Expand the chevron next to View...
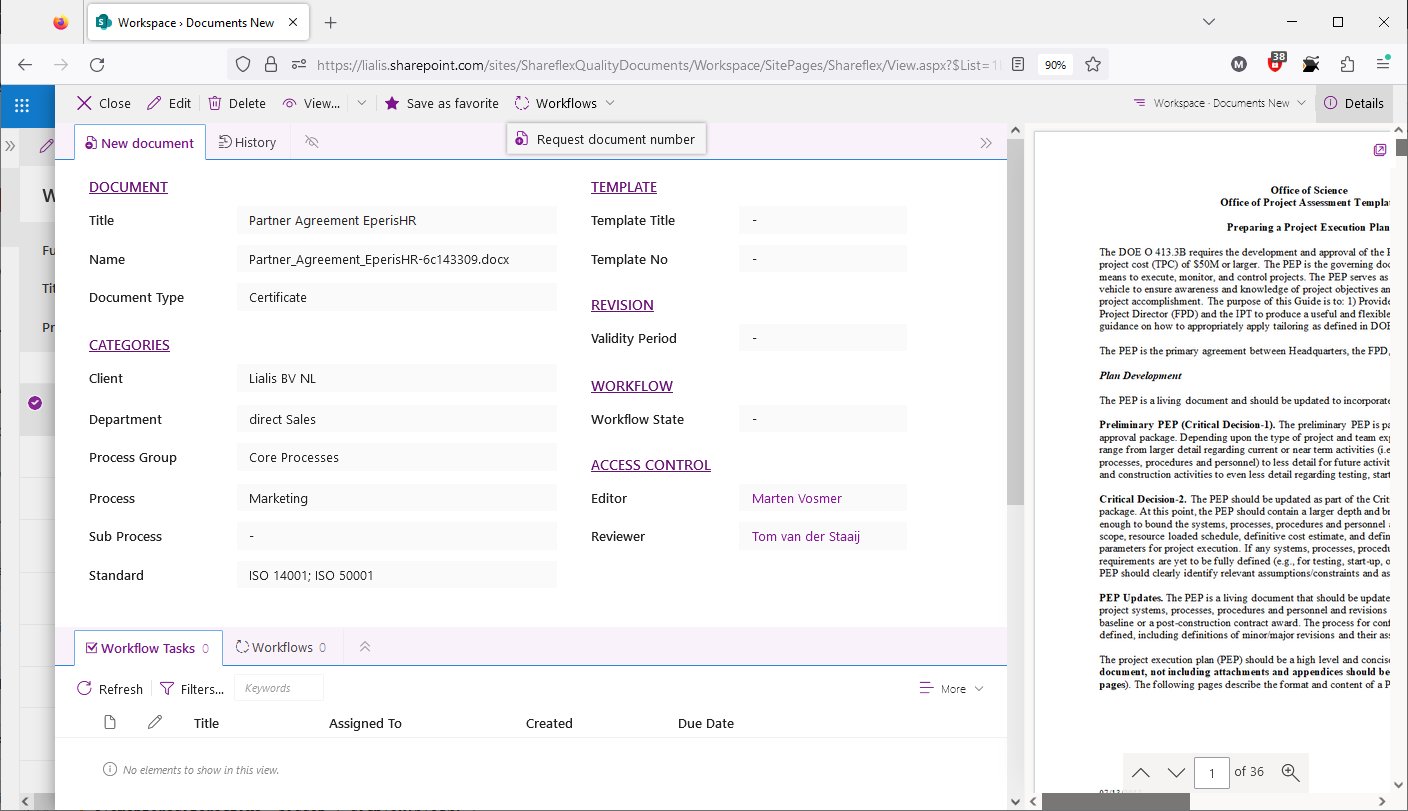This screenshot has height=811, width=1408. point(362,103)
